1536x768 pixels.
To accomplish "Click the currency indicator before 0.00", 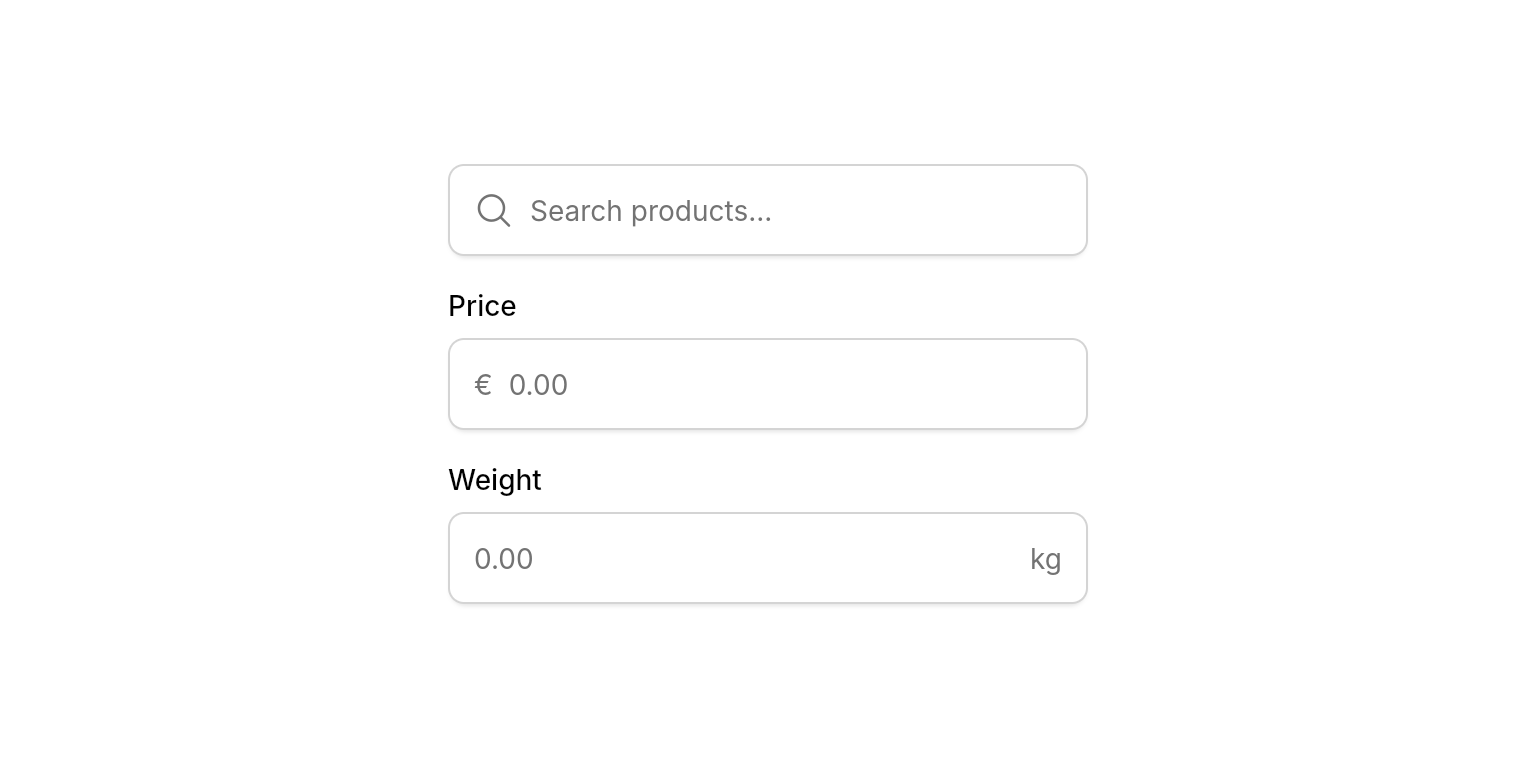I will 483,384.
